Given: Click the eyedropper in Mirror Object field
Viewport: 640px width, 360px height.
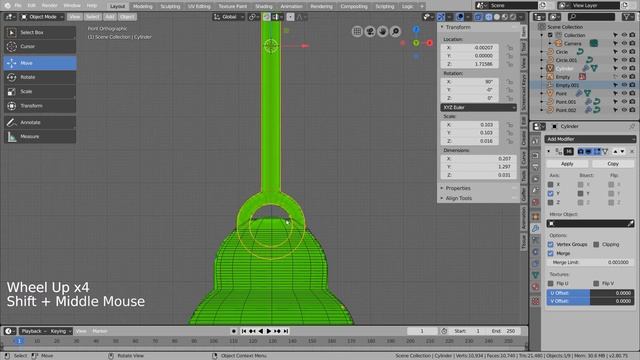Looking at the screenshot, I should (630, 223).
